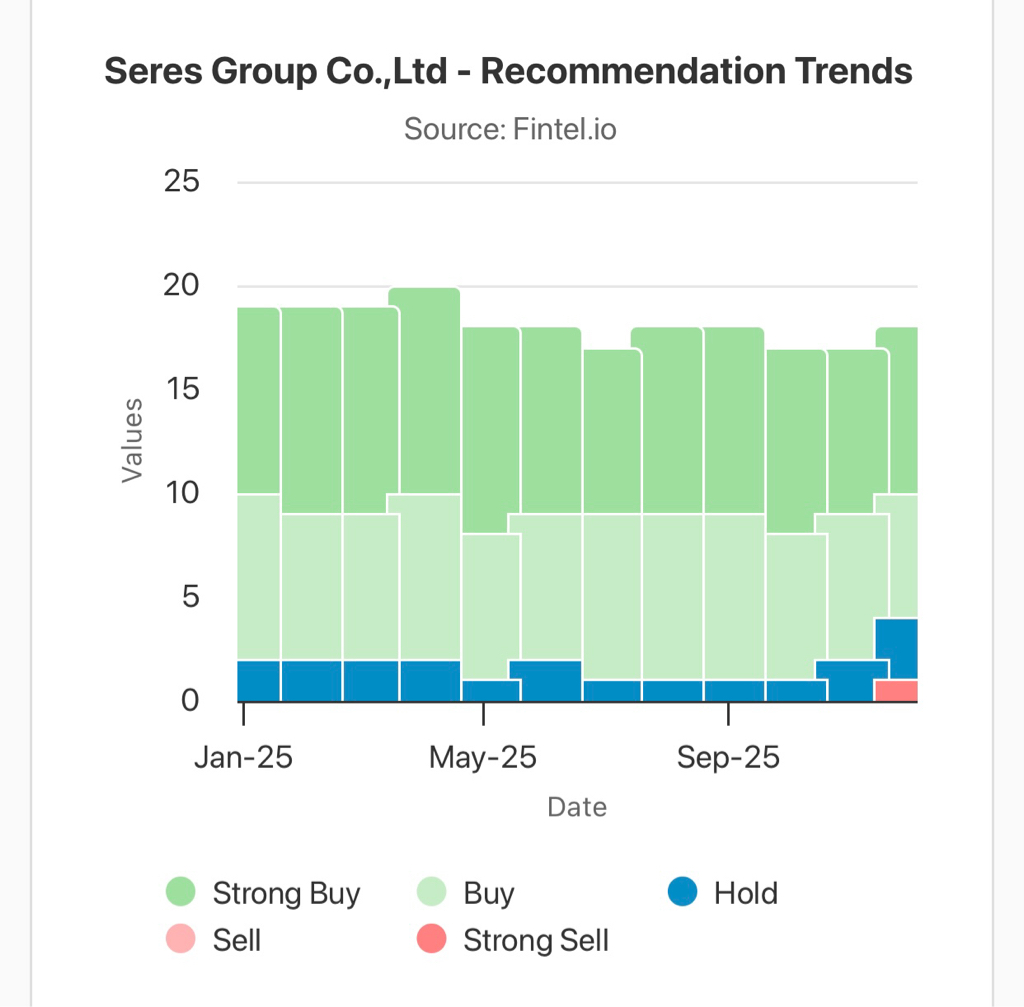Click the May-25 x-axis label

(x=483, y=758)
